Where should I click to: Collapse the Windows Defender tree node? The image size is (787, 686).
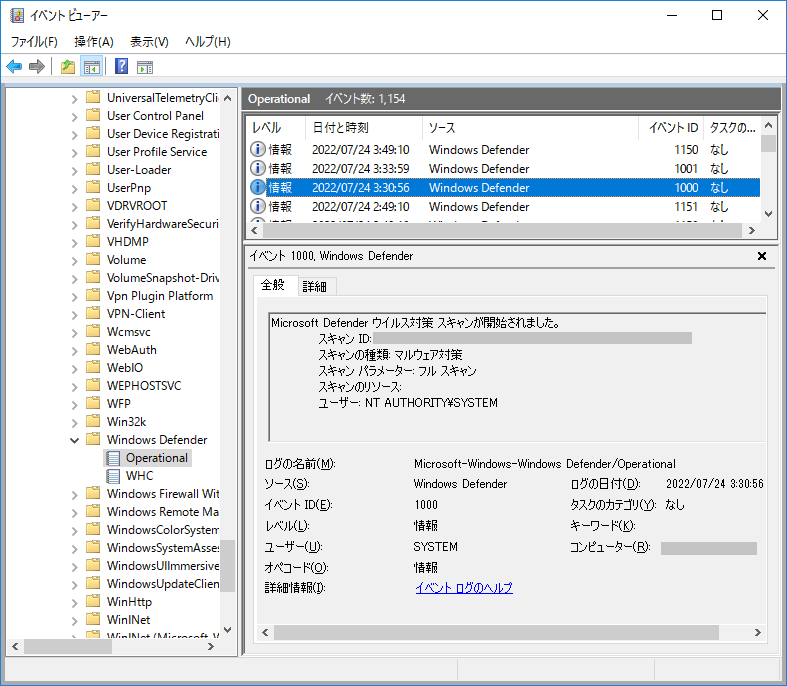point(74,441)
